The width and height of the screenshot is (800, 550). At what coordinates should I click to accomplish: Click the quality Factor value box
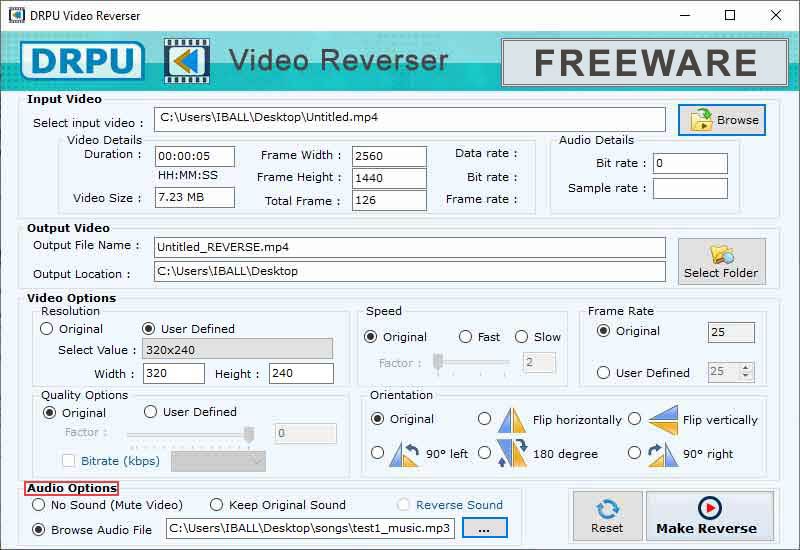coord(306,433)
